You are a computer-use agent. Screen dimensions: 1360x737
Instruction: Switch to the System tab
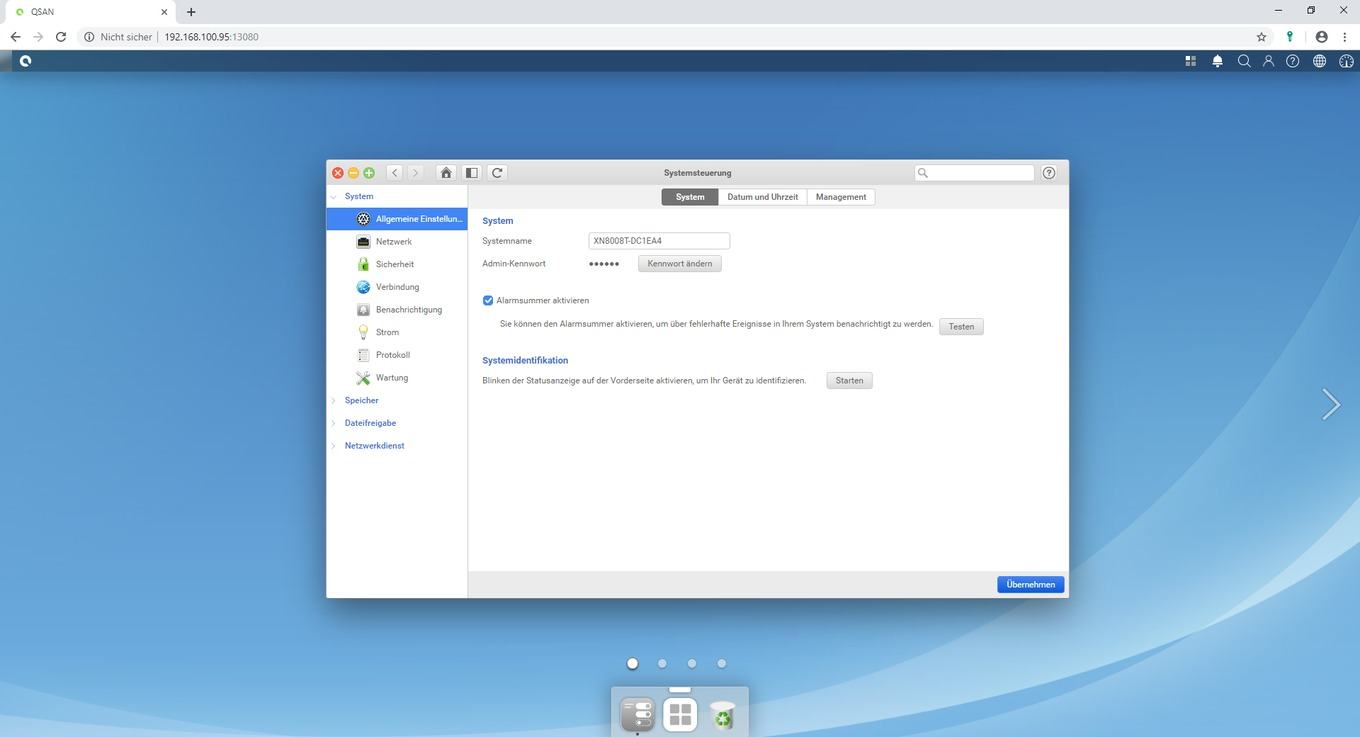(x=690, y=197)
